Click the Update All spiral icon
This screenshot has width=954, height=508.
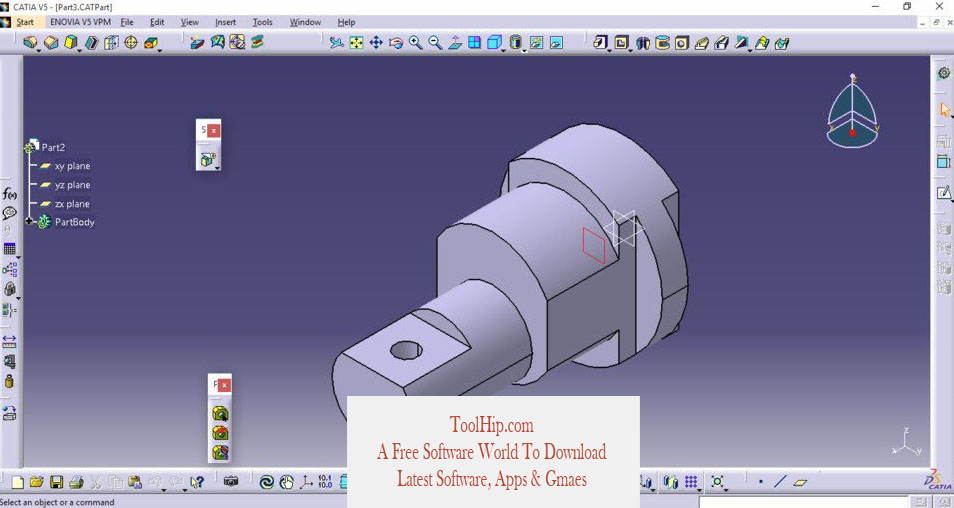tap(266, 482)
